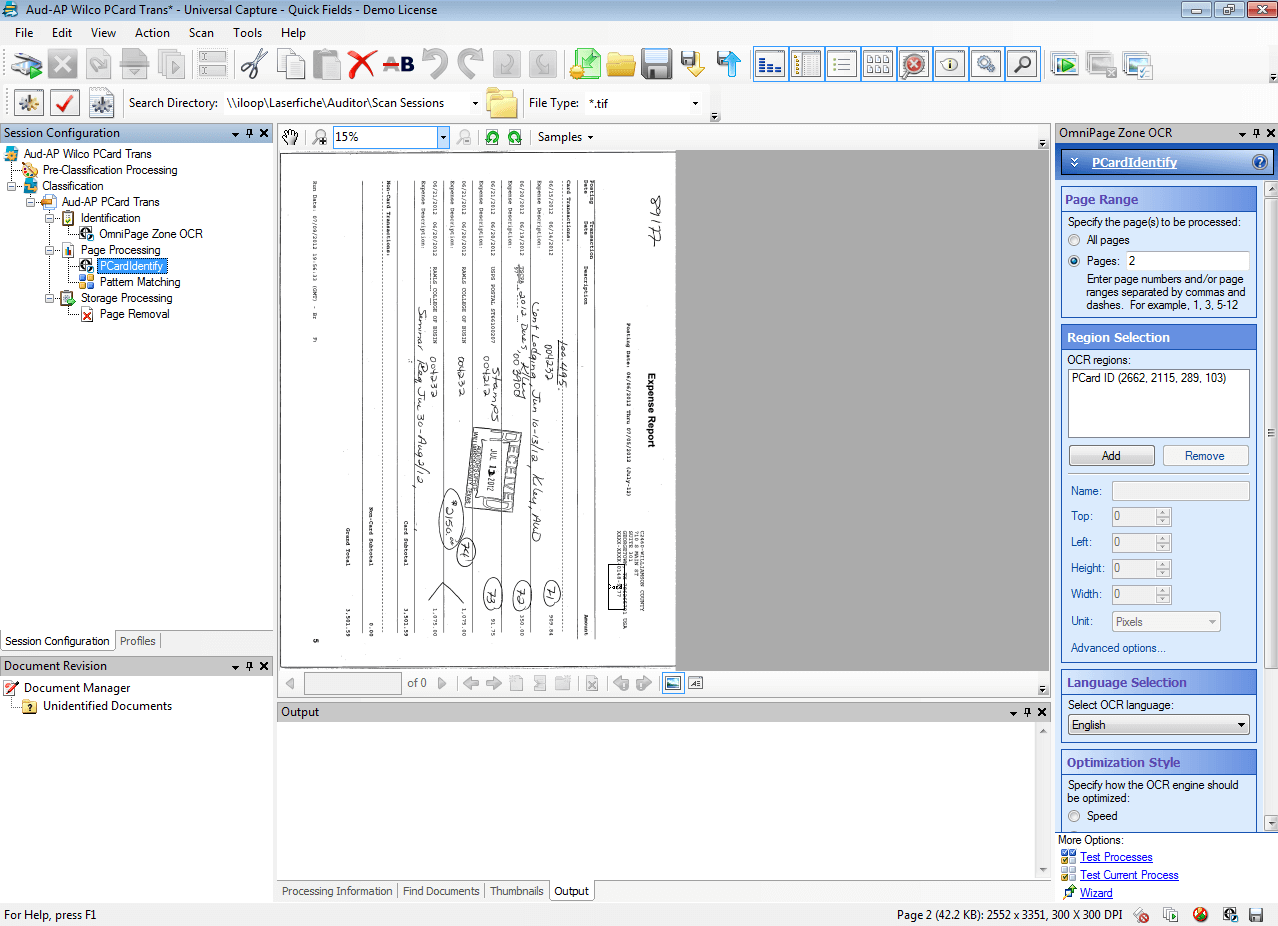Image resolution: width=1278 pixels, height=926 pixels.
Task: Open the Wizard link
Action: point(1096,893)
